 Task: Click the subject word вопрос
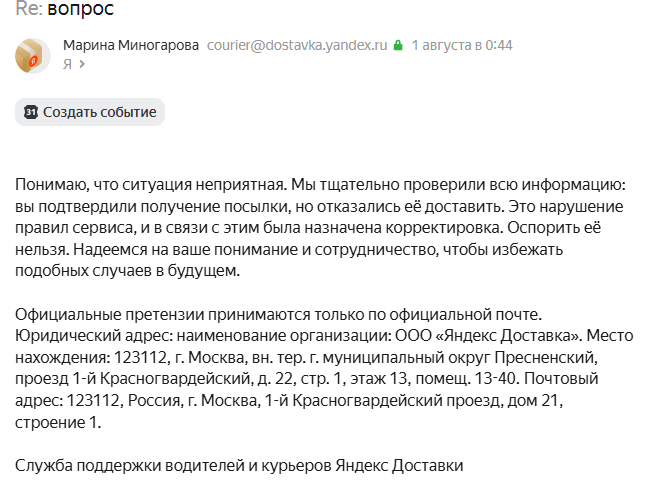(x=81, y=8)
